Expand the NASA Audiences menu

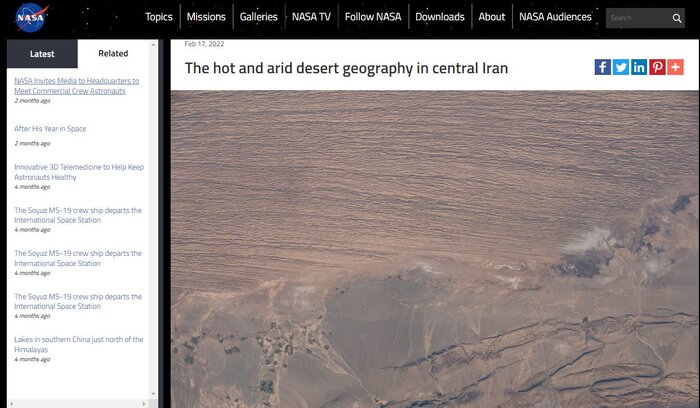coord(555,17)
